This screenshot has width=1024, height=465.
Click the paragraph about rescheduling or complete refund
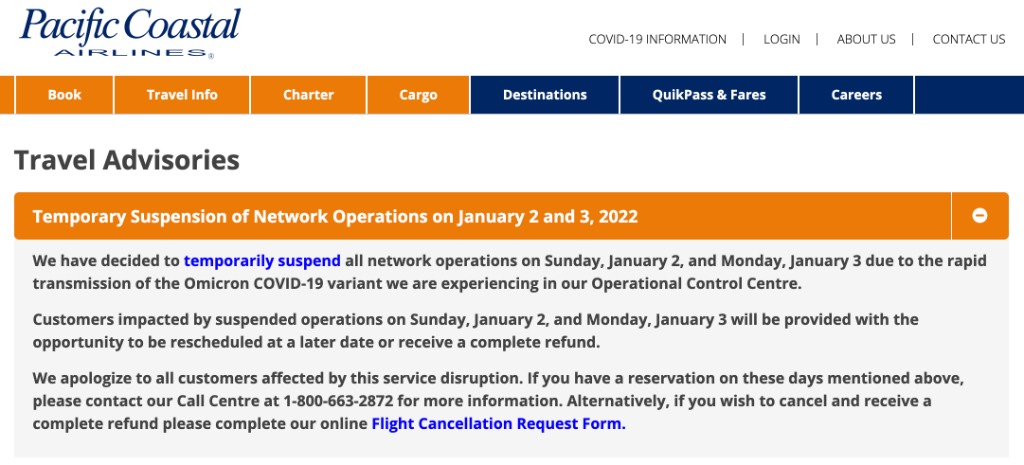(475, 331)
